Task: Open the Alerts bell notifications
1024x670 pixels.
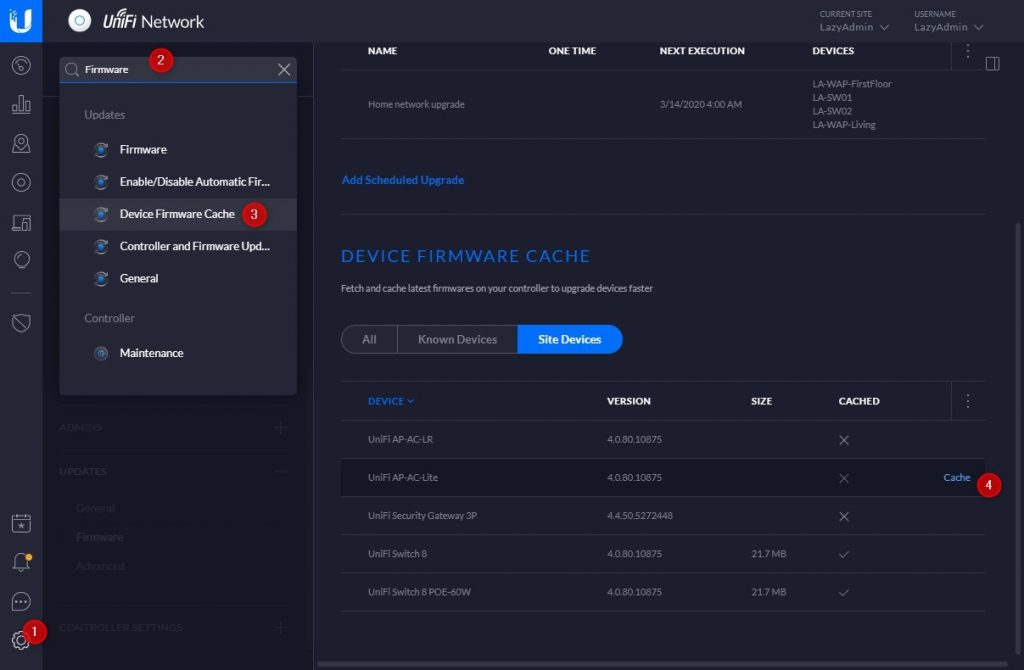Action: [21, 562]
